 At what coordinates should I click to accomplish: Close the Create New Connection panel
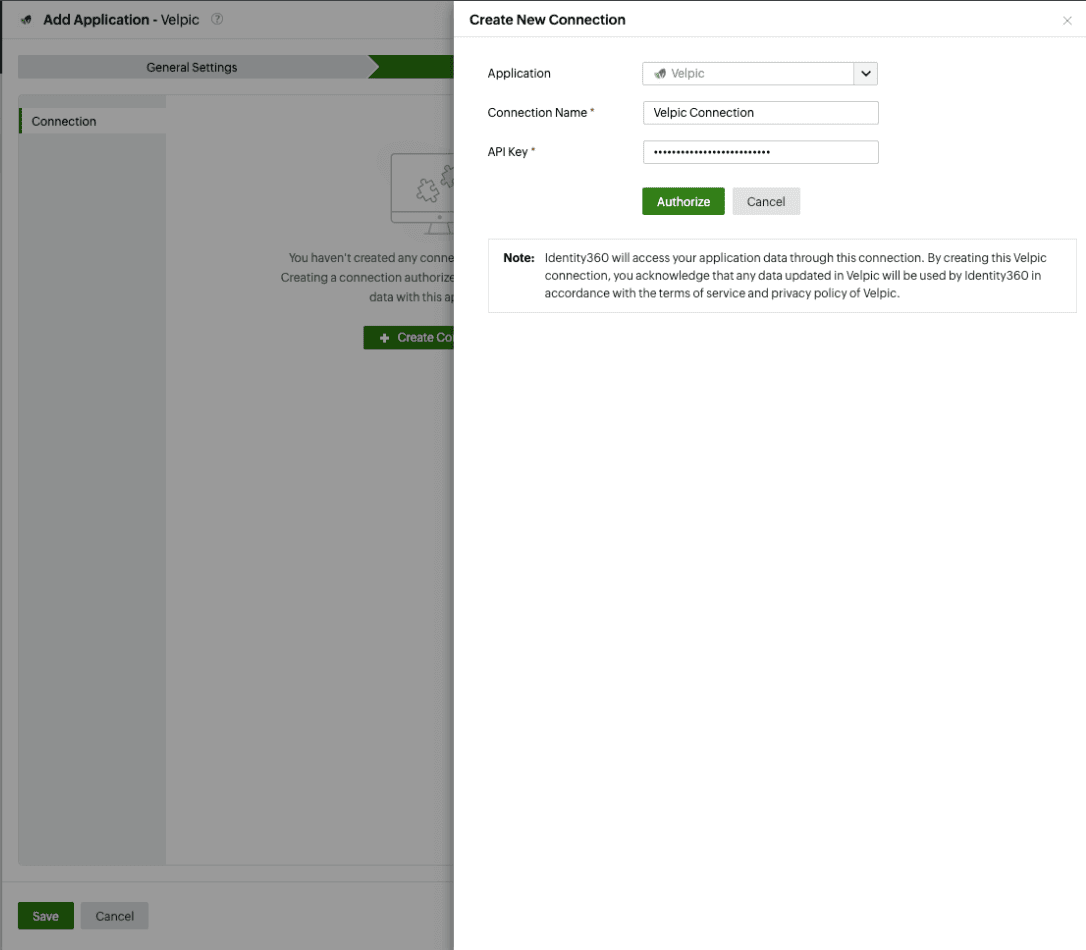coord(1067,21)
